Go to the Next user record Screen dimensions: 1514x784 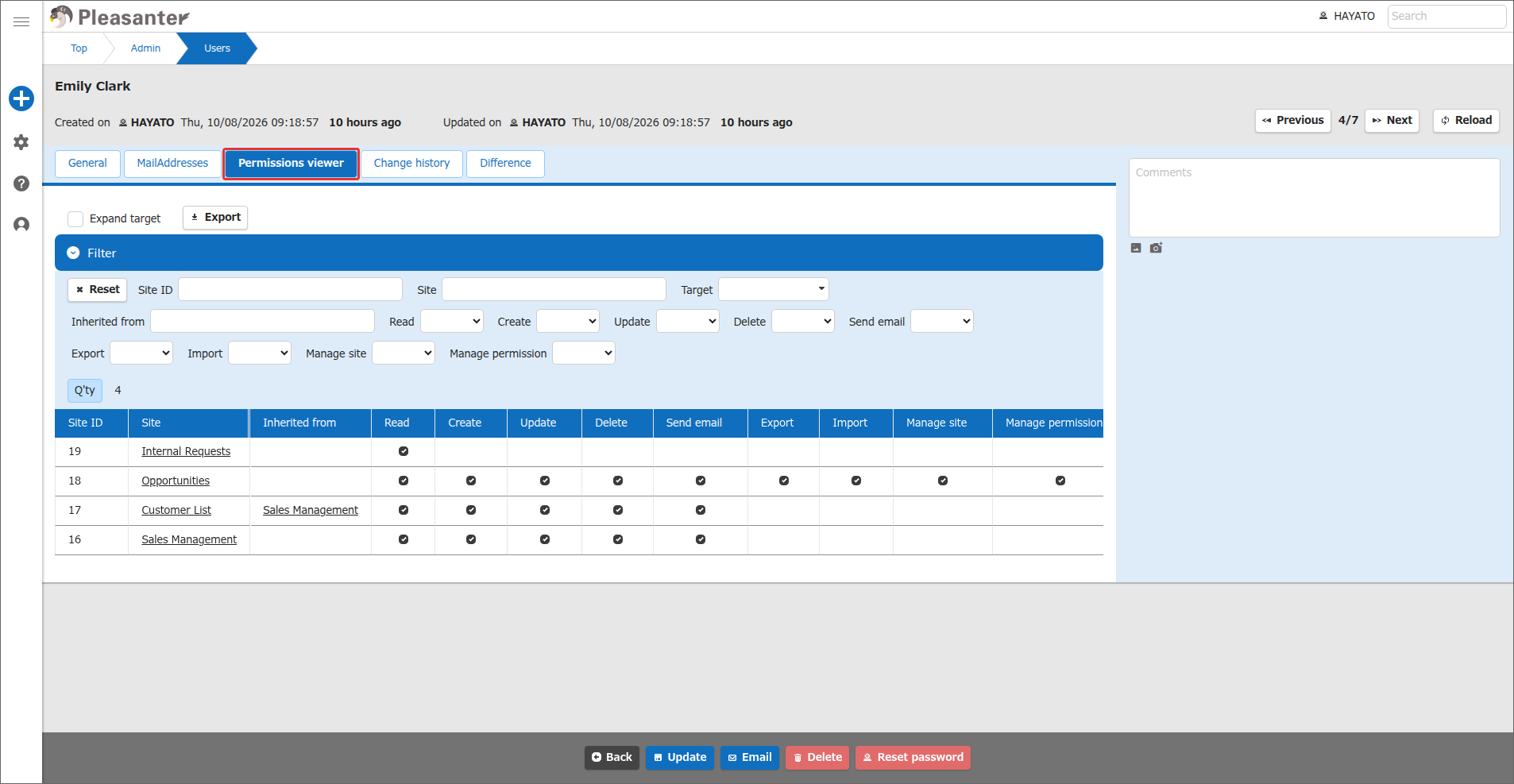[1392, 121]
